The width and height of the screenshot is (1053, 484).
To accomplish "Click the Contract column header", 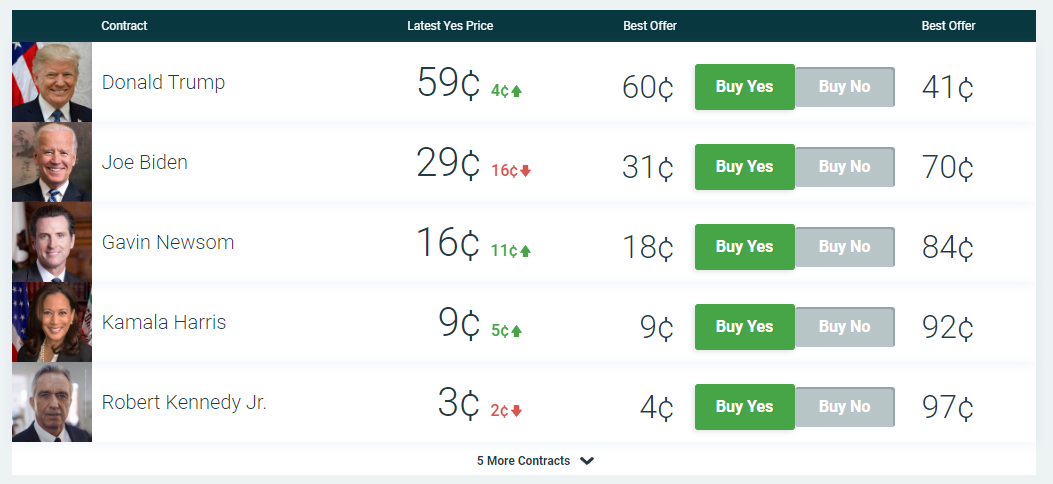I will pos(124,26).
